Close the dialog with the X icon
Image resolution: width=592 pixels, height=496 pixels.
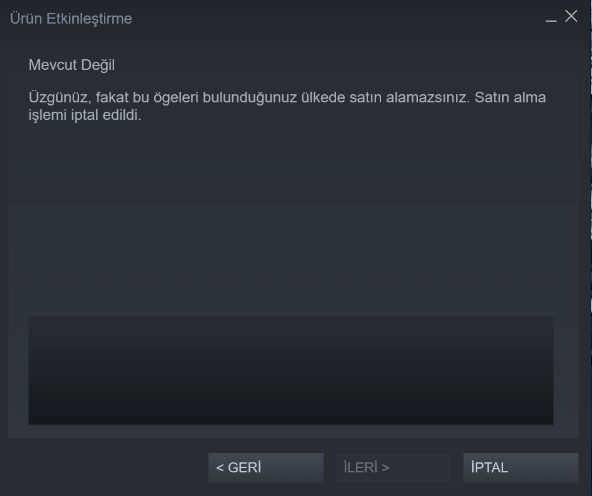click(x=571, y=16)
